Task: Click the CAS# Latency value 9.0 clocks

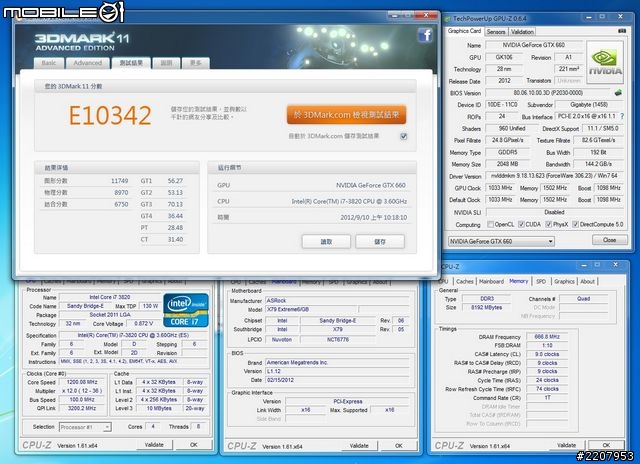Action: tap(547, 354)
